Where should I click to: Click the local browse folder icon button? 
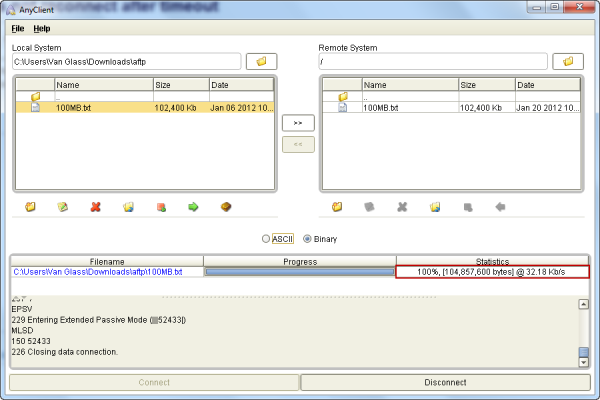click(x=261, y=62)
